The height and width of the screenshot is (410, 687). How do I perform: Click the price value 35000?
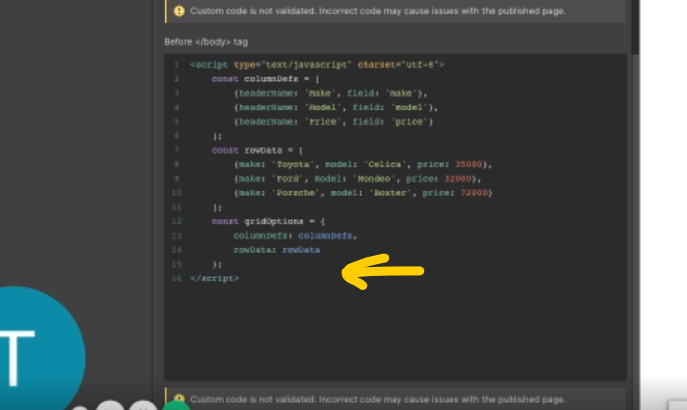468,164
